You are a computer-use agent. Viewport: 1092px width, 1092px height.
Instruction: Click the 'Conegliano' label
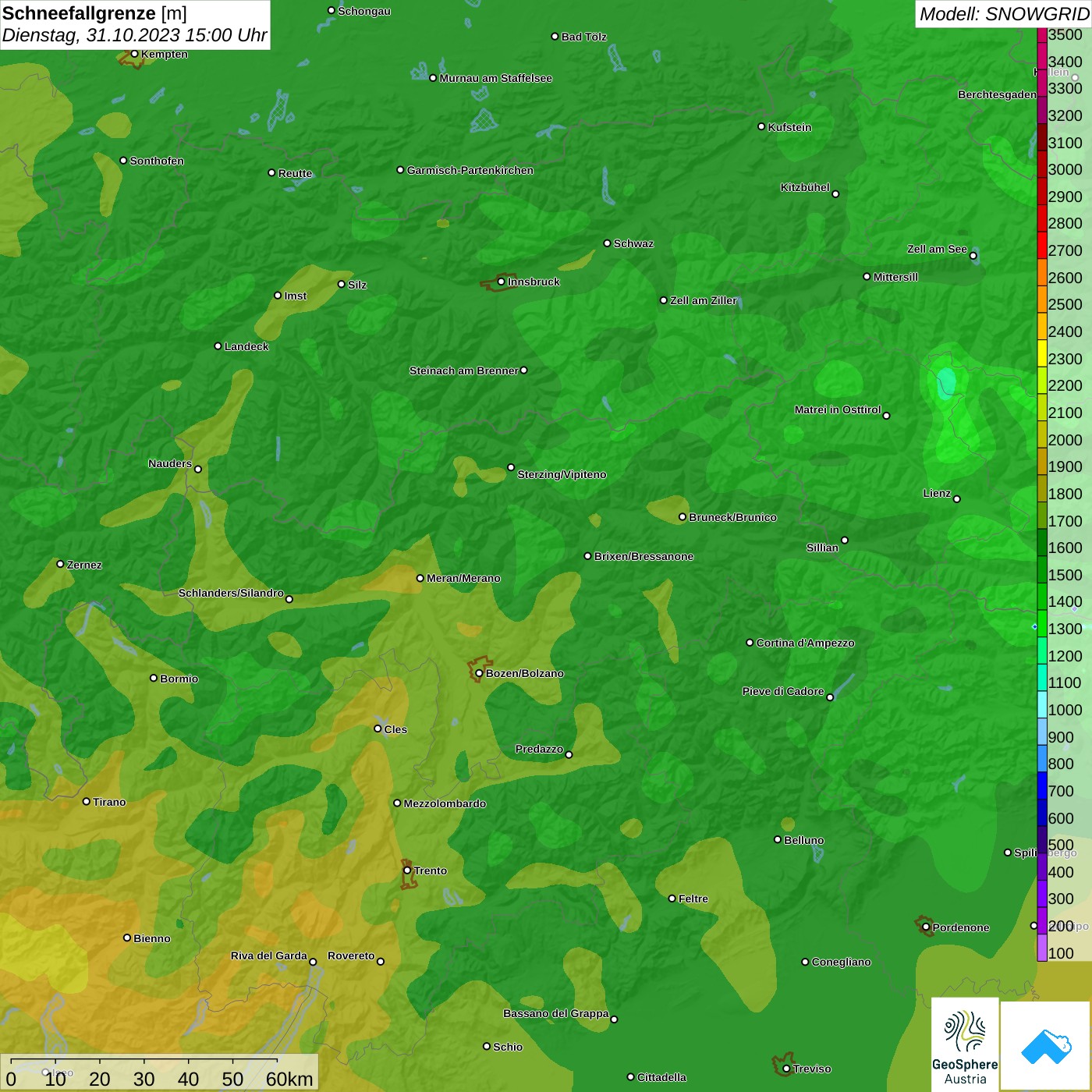pyautogui.click(x=841, y=962)
